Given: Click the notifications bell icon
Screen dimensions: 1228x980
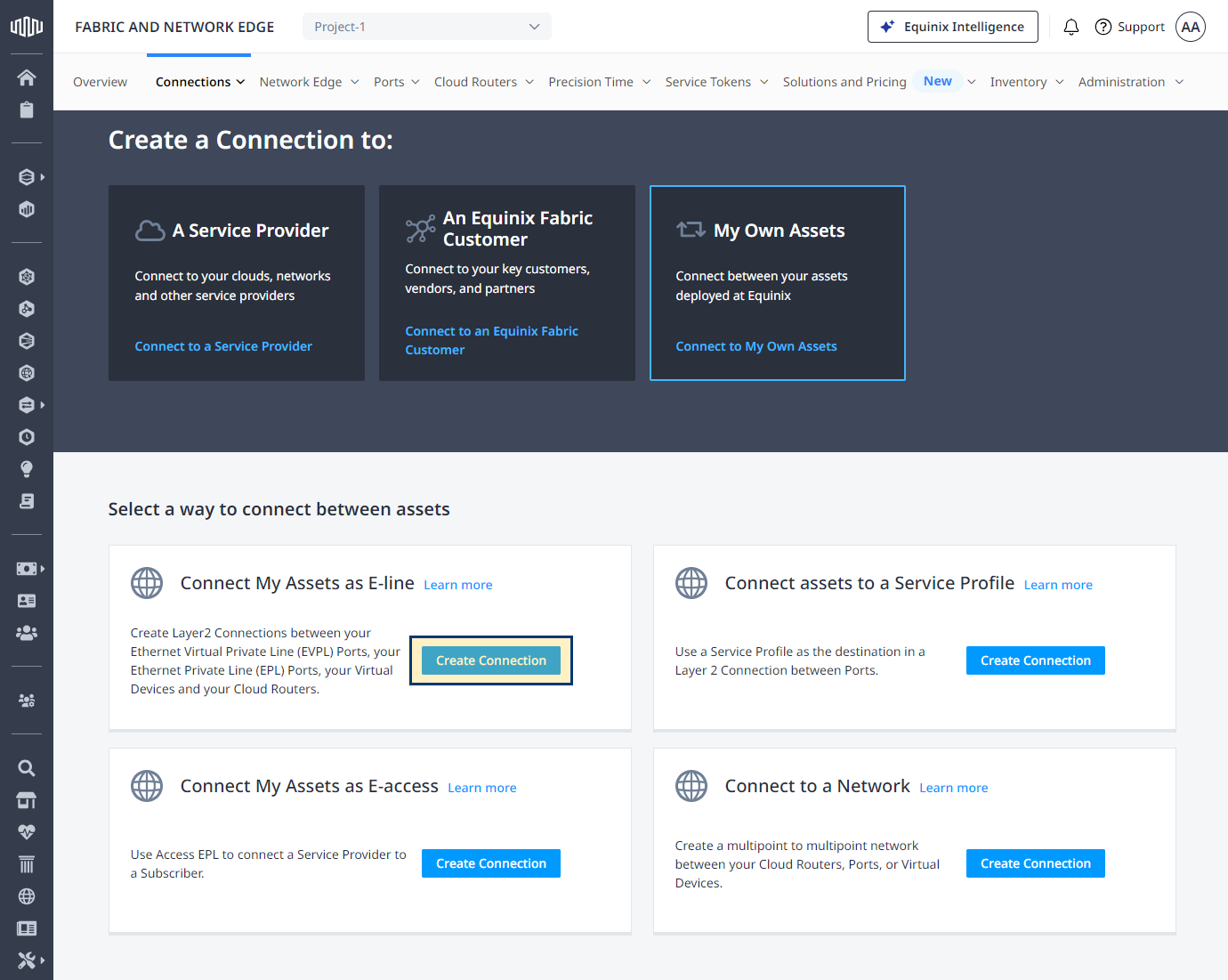Looking at the screenshot, I should pyautogui.click(x=1070, y=27).
